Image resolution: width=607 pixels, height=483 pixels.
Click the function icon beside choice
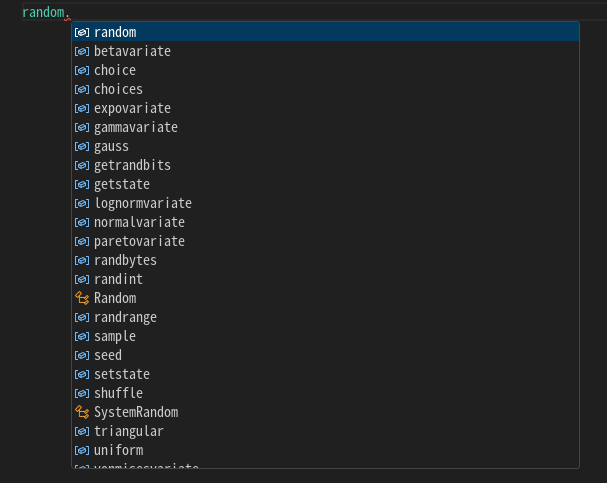(x=82, y=70)
